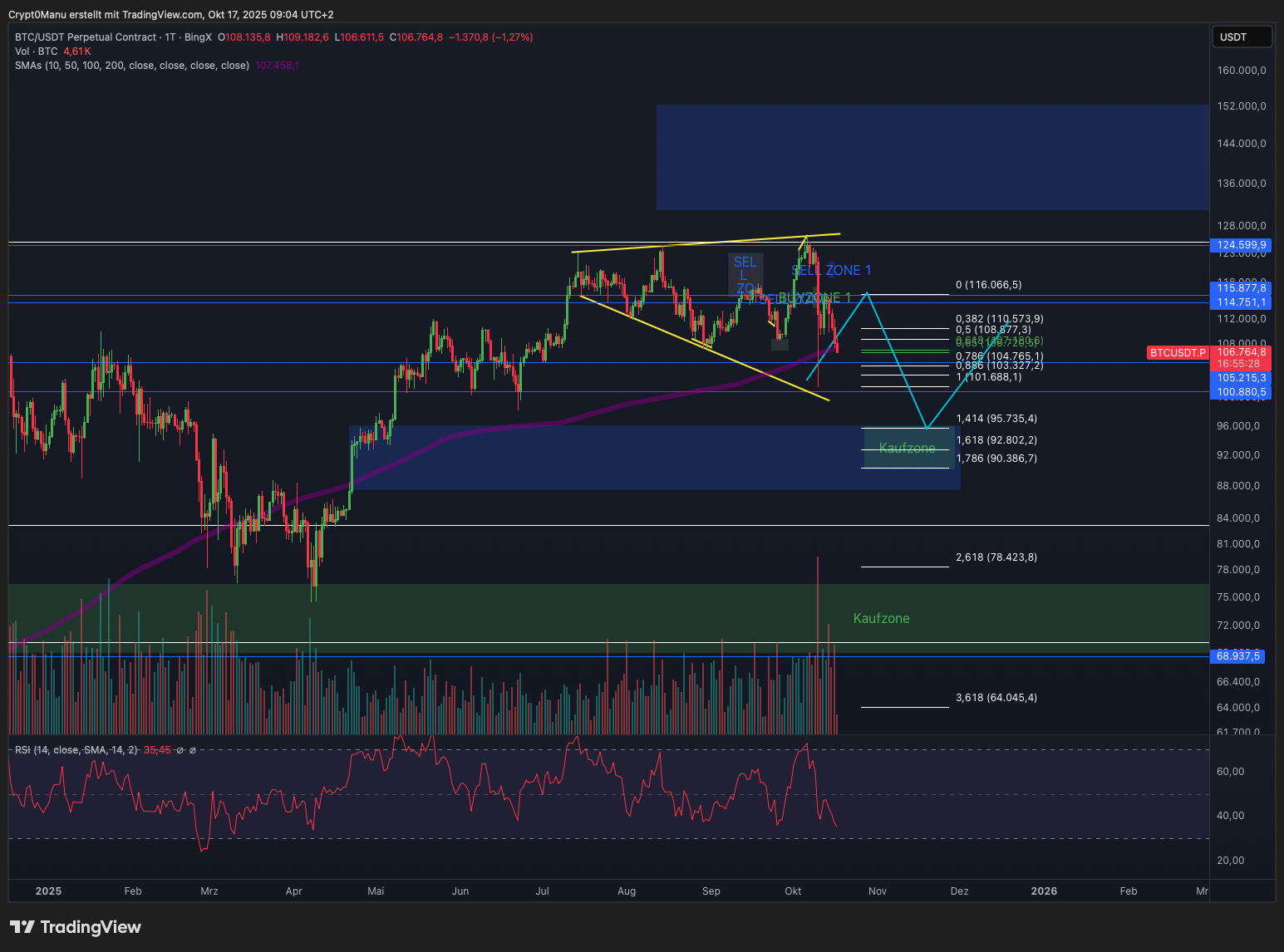Click the second ∅ symbol beside RSI value

pyautogui.click(x=193, y=750)
